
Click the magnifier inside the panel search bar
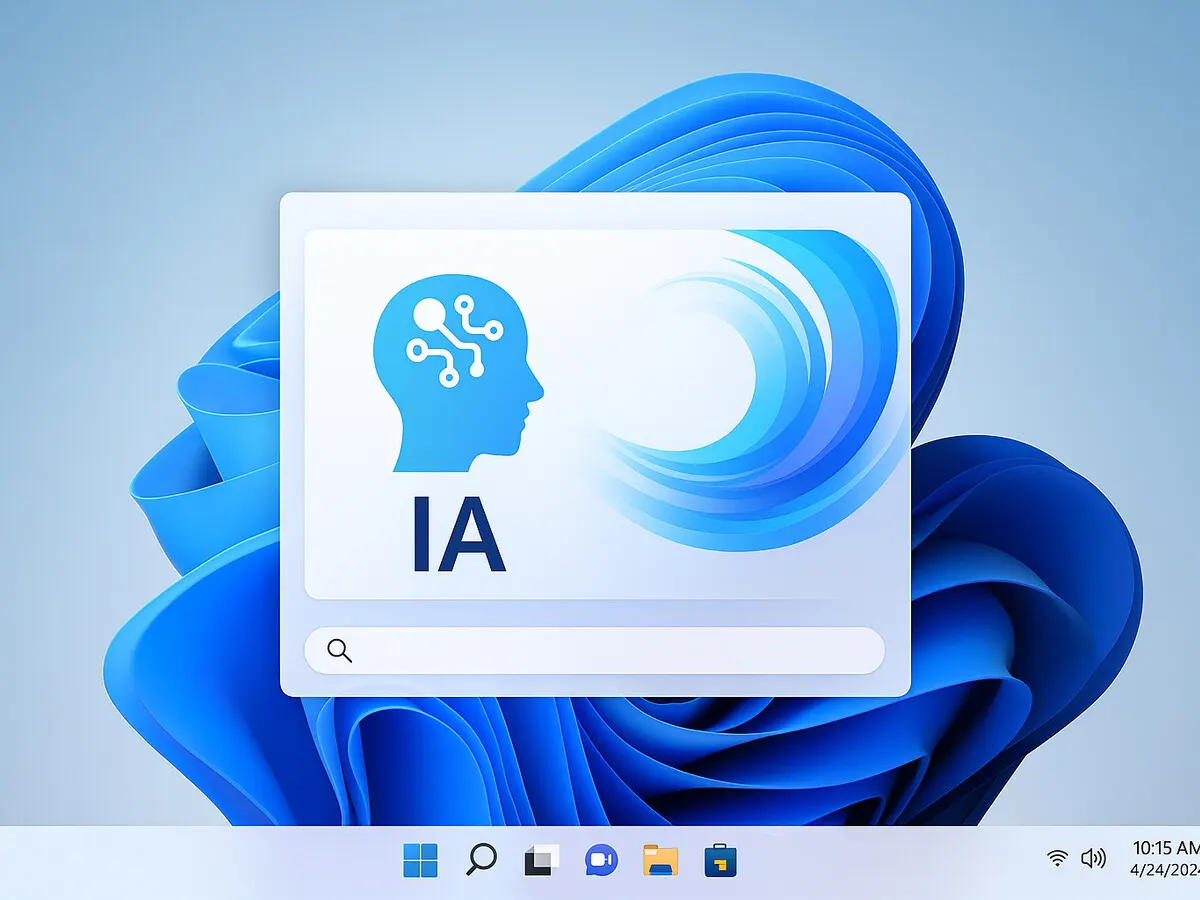point(340,651)
